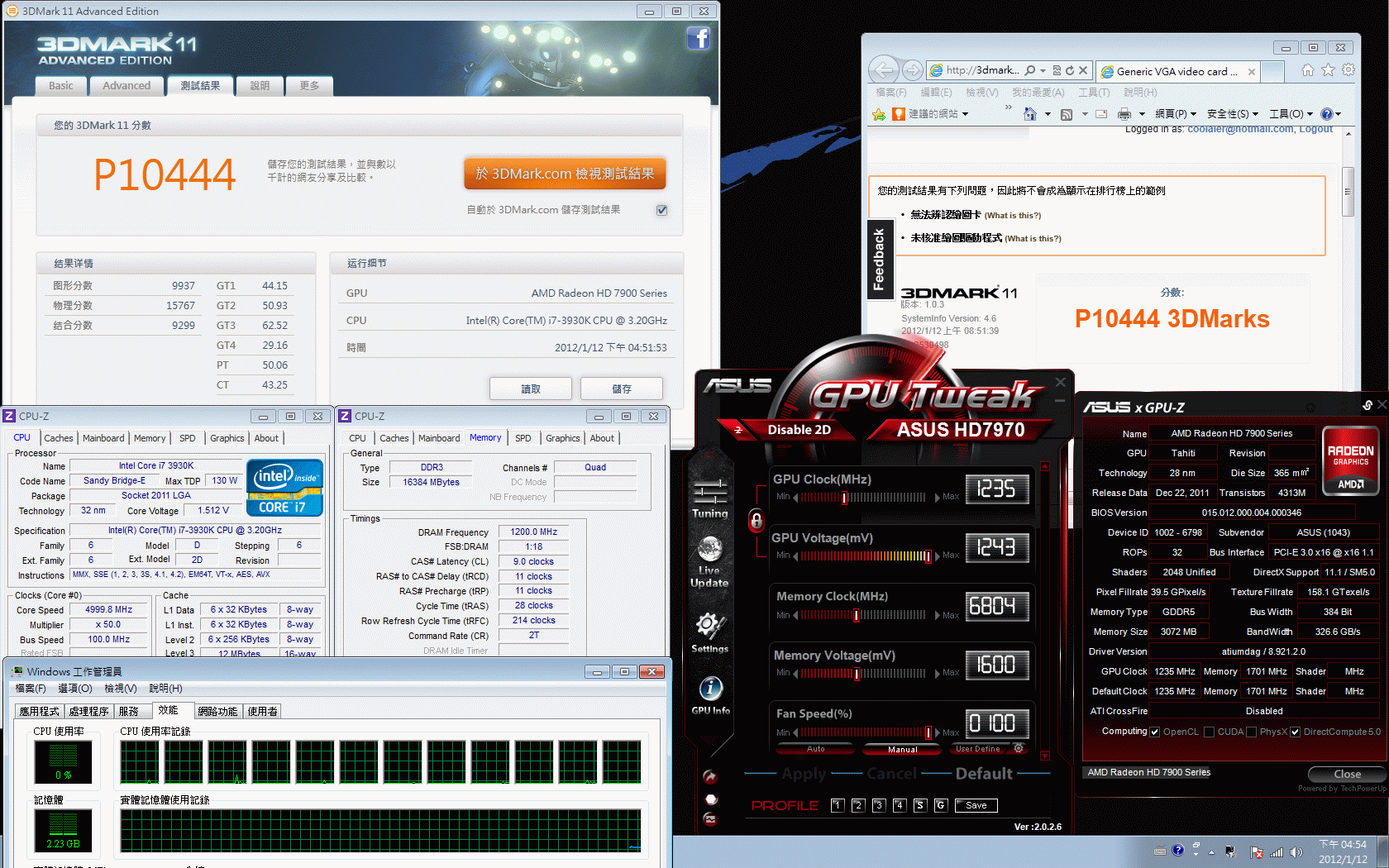Click Default button in GPU Tweak
The height and width of the screenshot is (868, 1389).
tap(984, 774)
